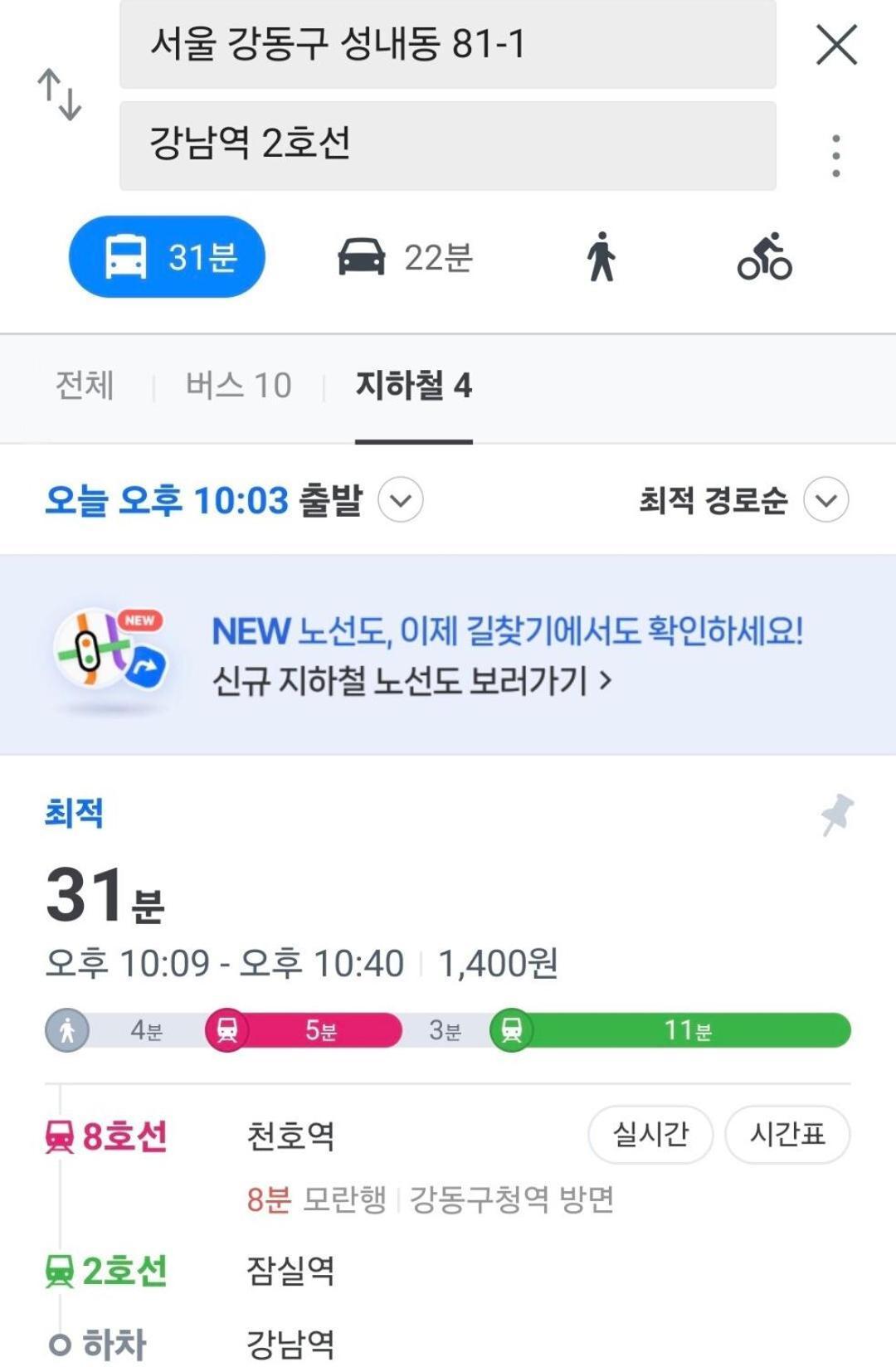Pin the optimal route with pushpin icon
This screenshot has height=1367, width=896.
837,815
